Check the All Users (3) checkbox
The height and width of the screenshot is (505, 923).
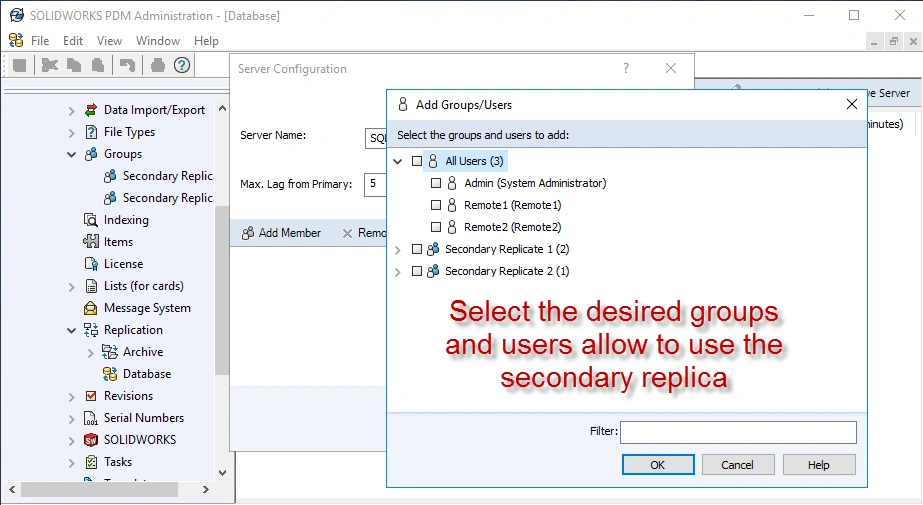[417, 161]
